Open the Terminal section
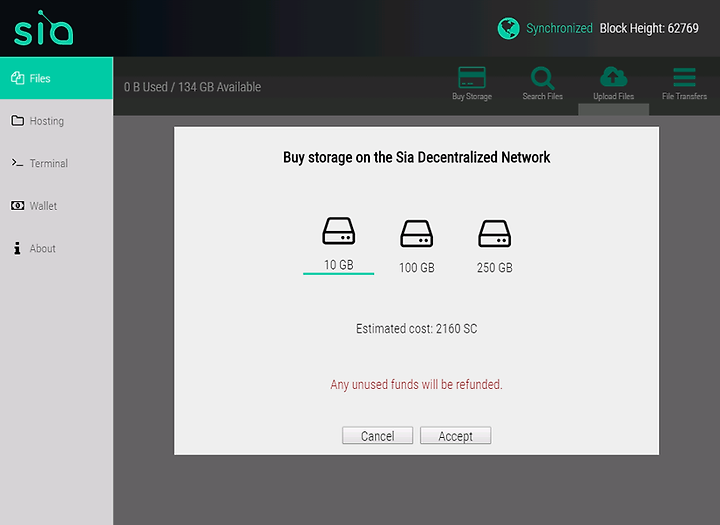The height and width of the screenshot is (525, 720). coord(56,163)
